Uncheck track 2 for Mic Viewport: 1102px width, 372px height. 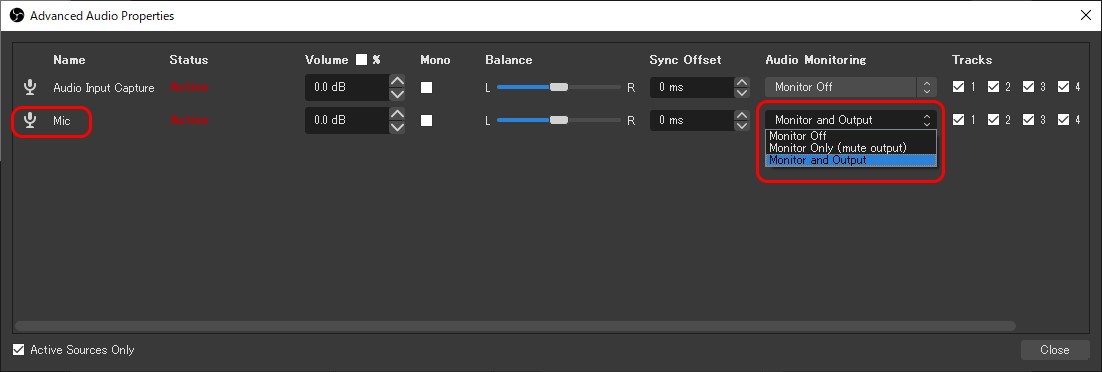(x=994, y=120)
